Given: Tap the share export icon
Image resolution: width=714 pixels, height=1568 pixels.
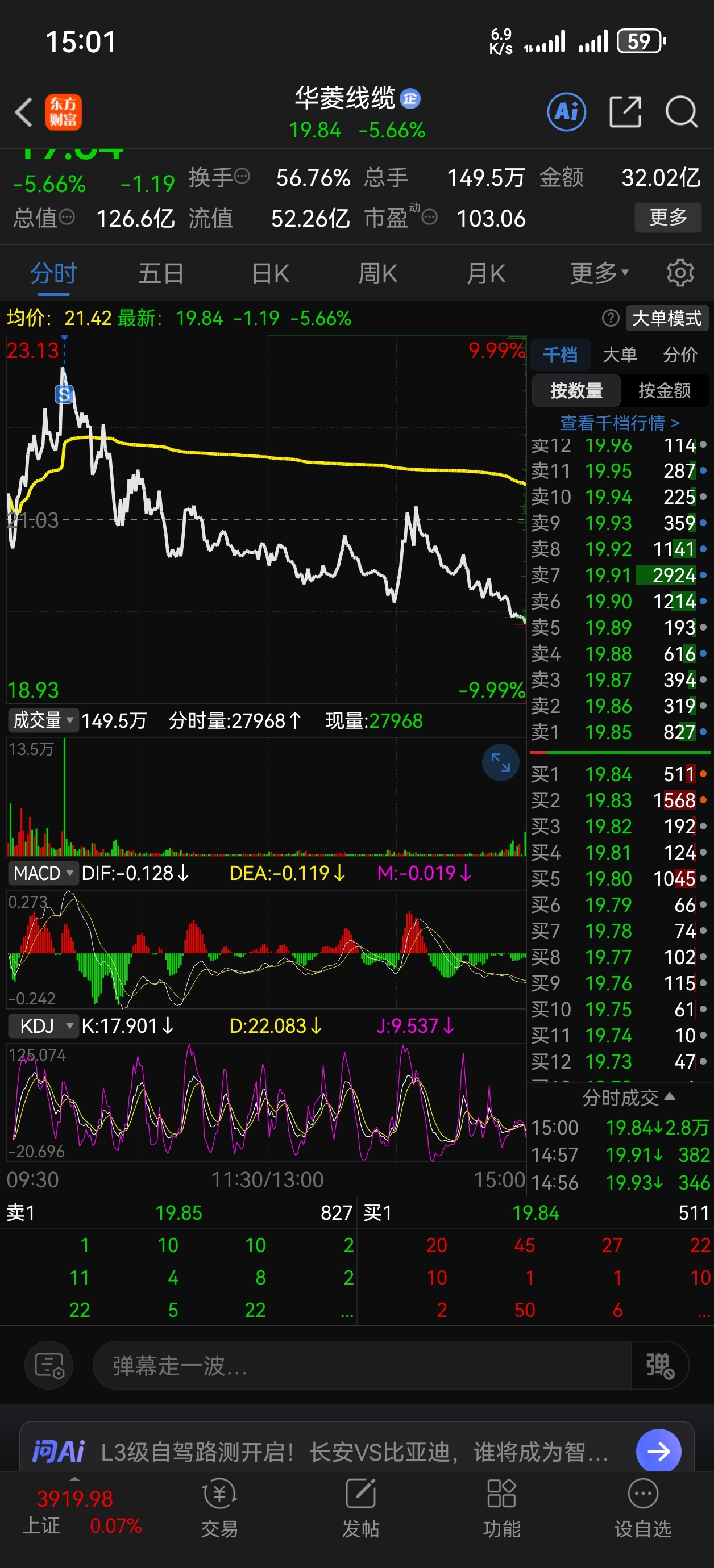Looking at the screenshot, I should pyautogui.click(x=626, y=112).
